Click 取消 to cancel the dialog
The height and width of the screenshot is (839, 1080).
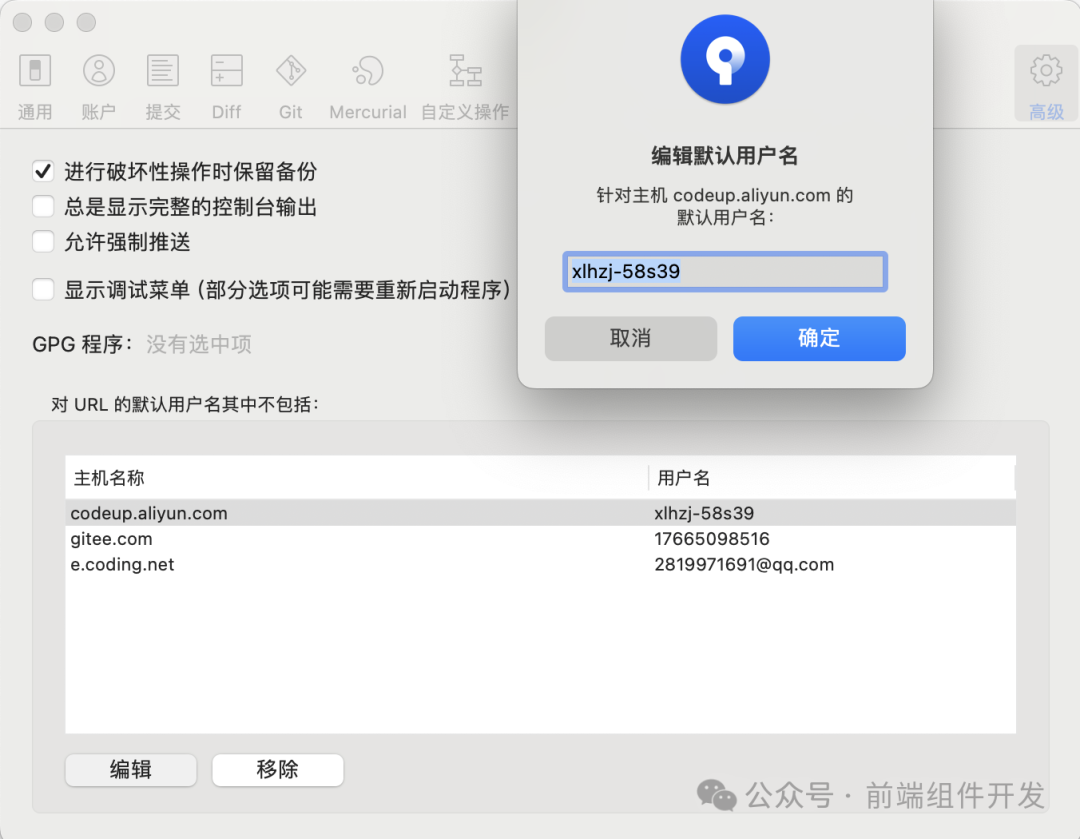(630, 338)
